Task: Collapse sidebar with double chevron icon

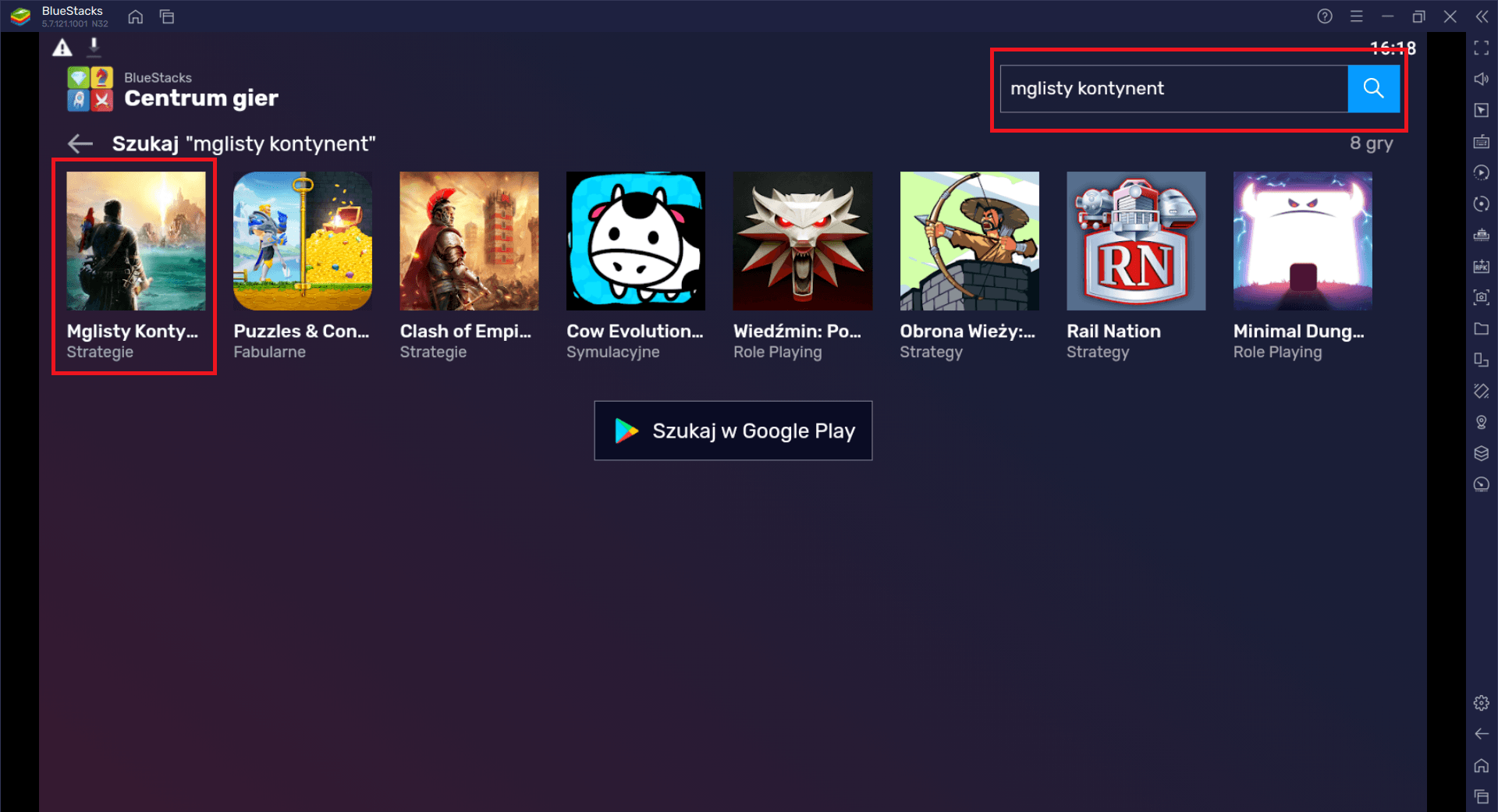Action: click(1481, 16)
